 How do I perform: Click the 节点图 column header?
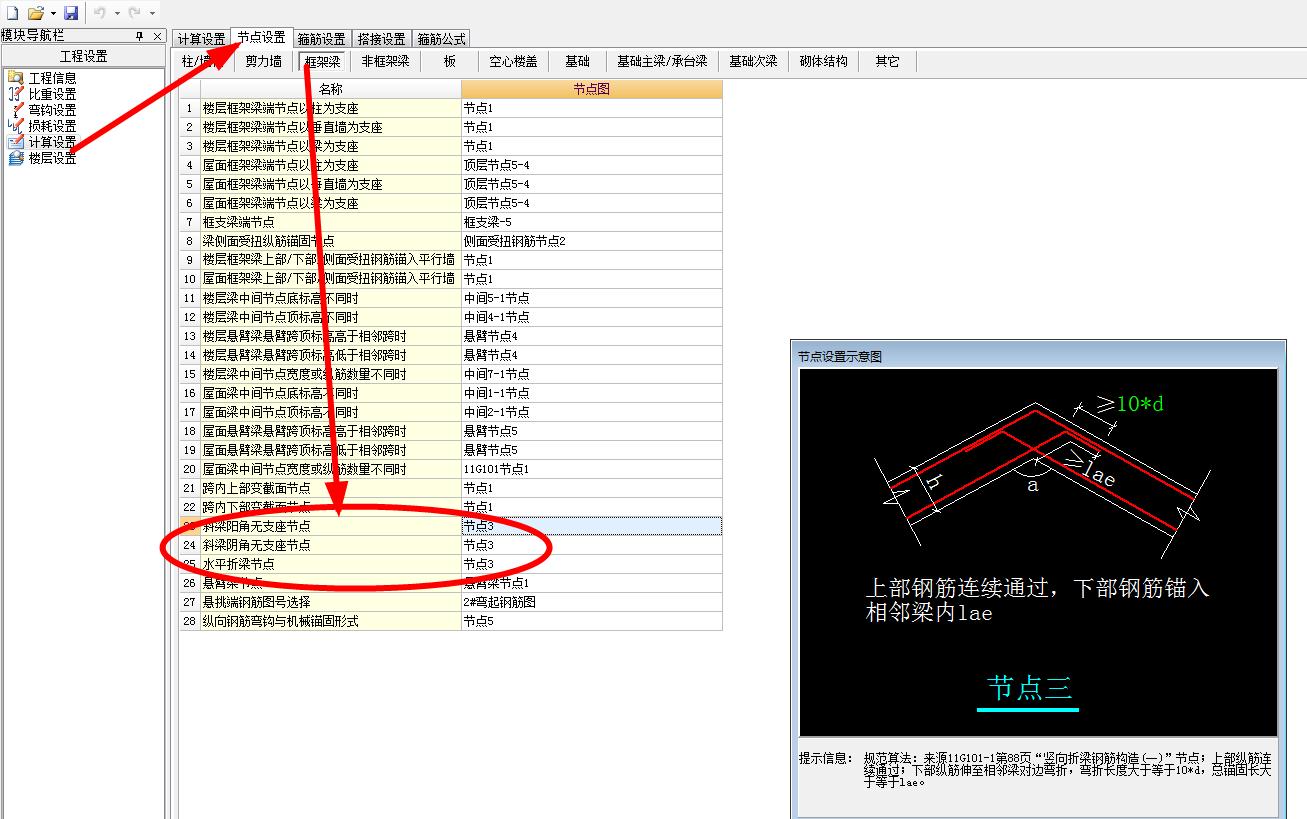[x=591, y=89]
